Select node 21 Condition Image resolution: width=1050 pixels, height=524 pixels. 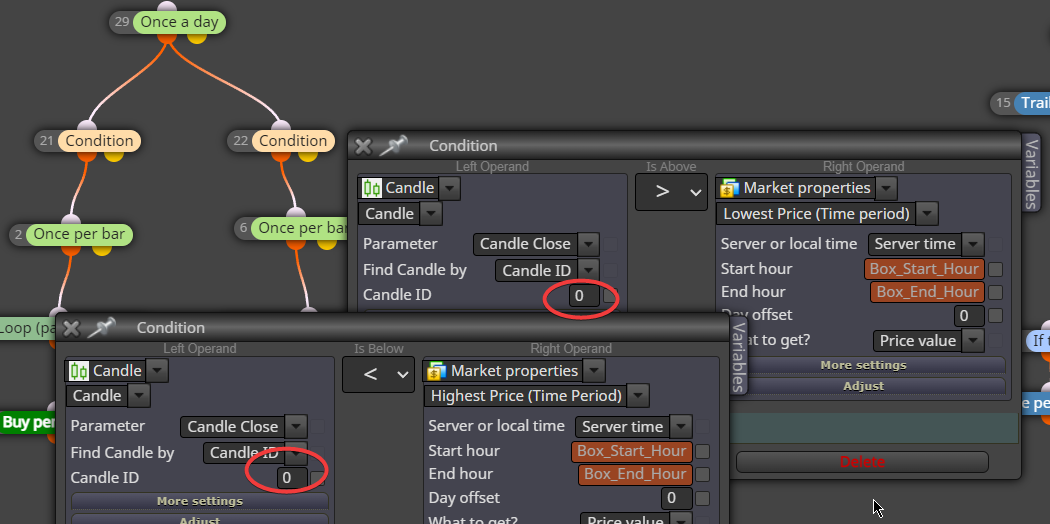(x=99, y=141)
